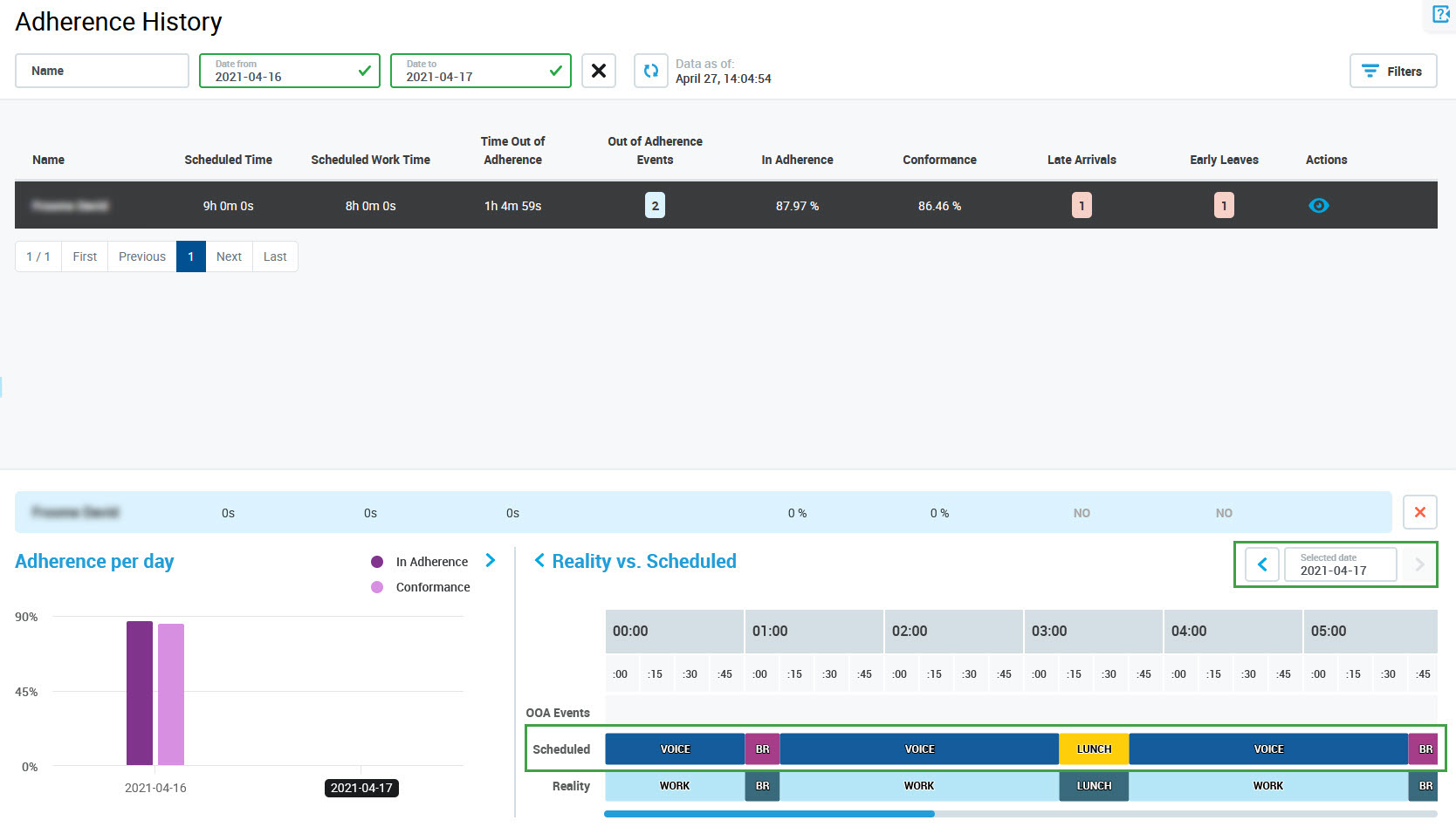Go to previous selected date arrow
This screenshot has height=834, width=1456.
click(x=1262, y=564)
